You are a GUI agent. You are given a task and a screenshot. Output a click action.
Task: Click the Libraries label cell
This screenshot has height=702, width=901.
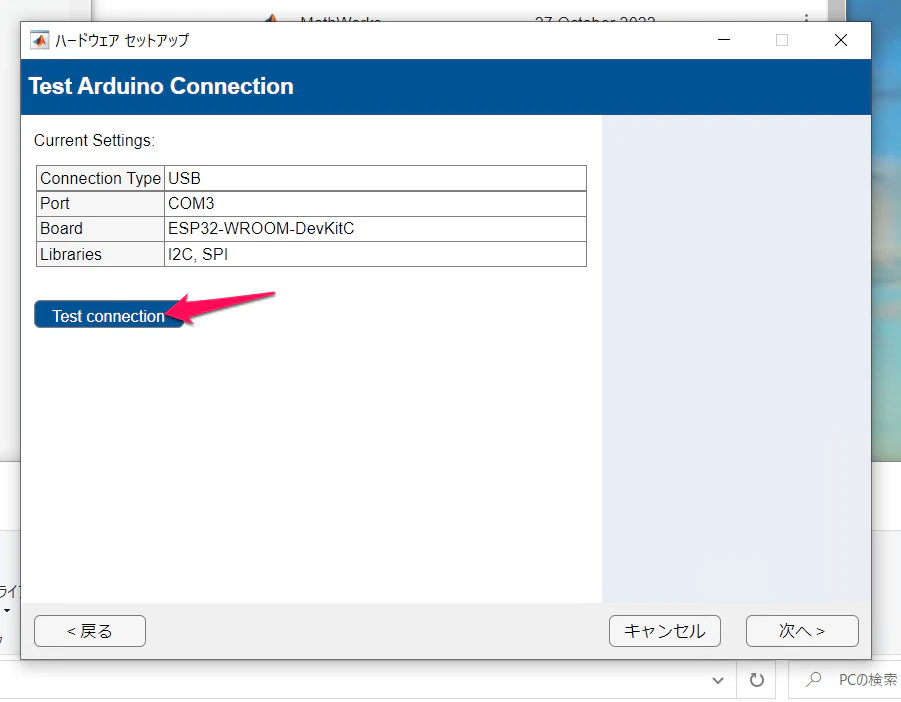point(101,254)
